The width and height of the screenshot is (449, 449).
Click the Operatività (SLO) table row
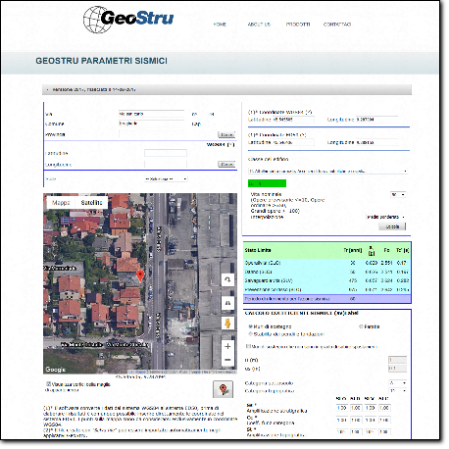point(327,263)
